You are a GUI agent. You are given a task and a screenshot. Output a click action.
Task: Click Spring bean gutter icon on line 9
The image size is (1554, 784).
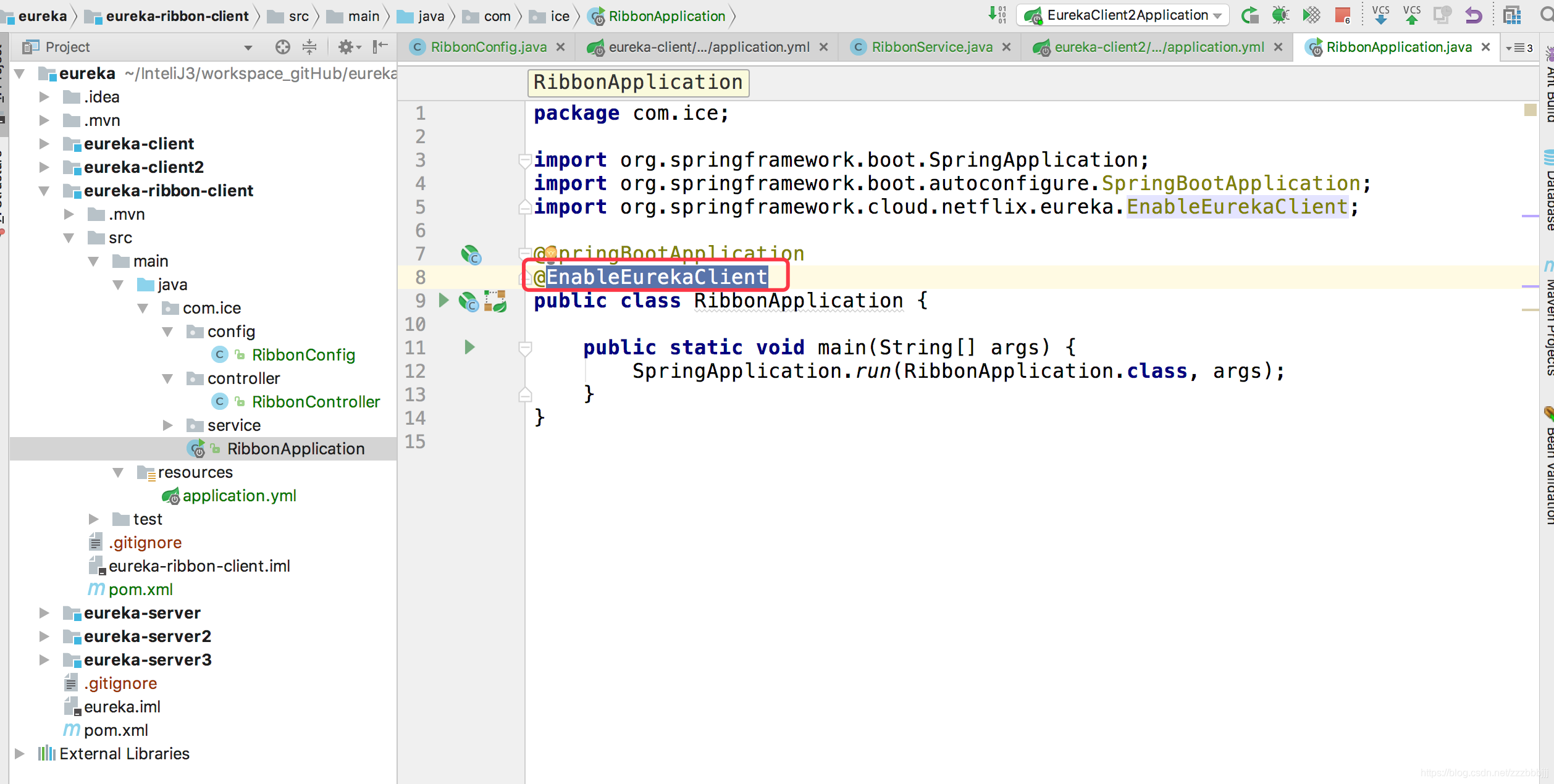[x=469, y=301]
